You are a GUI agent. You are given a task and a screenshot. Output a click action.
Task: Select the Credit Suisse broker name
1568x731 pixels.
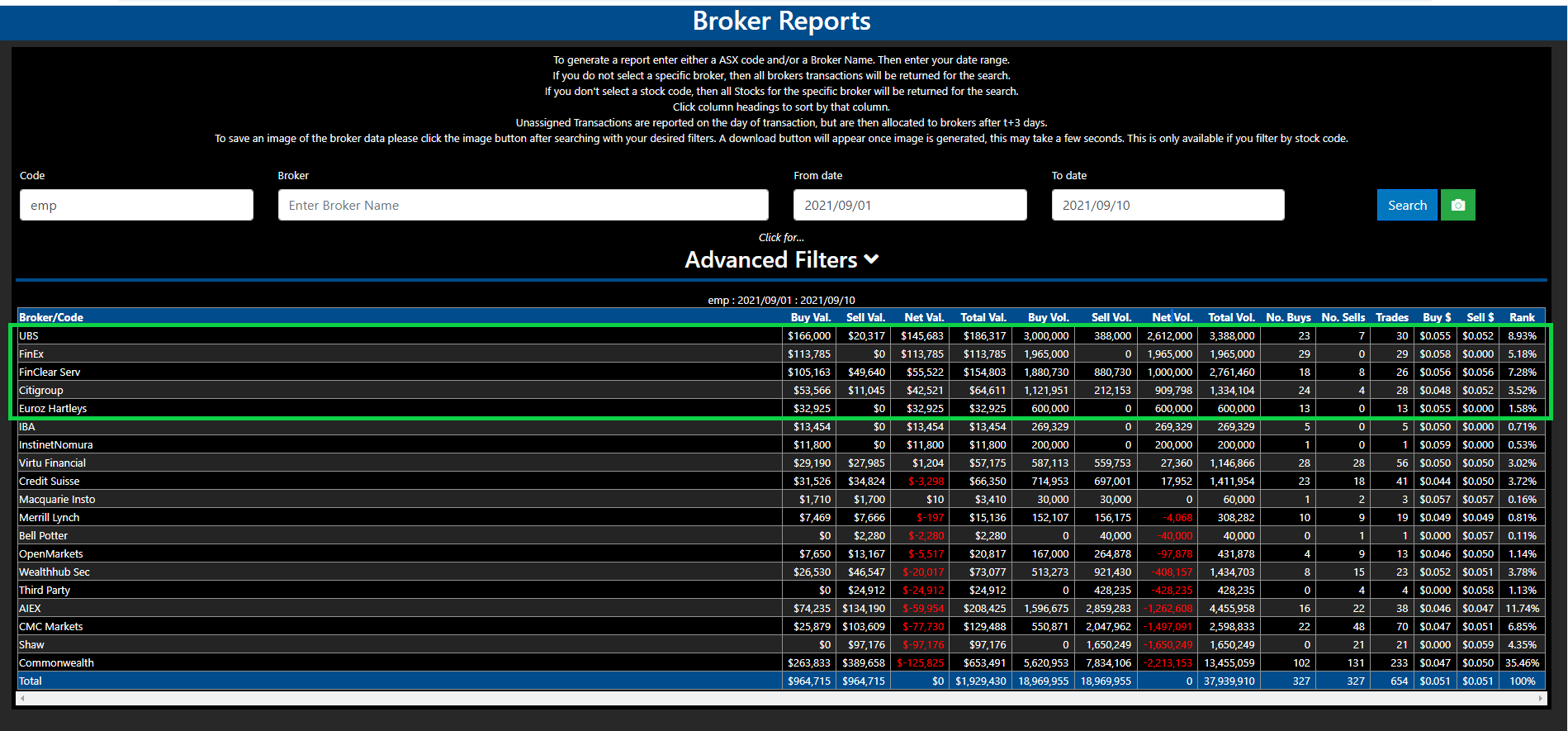tap(50, 481)
